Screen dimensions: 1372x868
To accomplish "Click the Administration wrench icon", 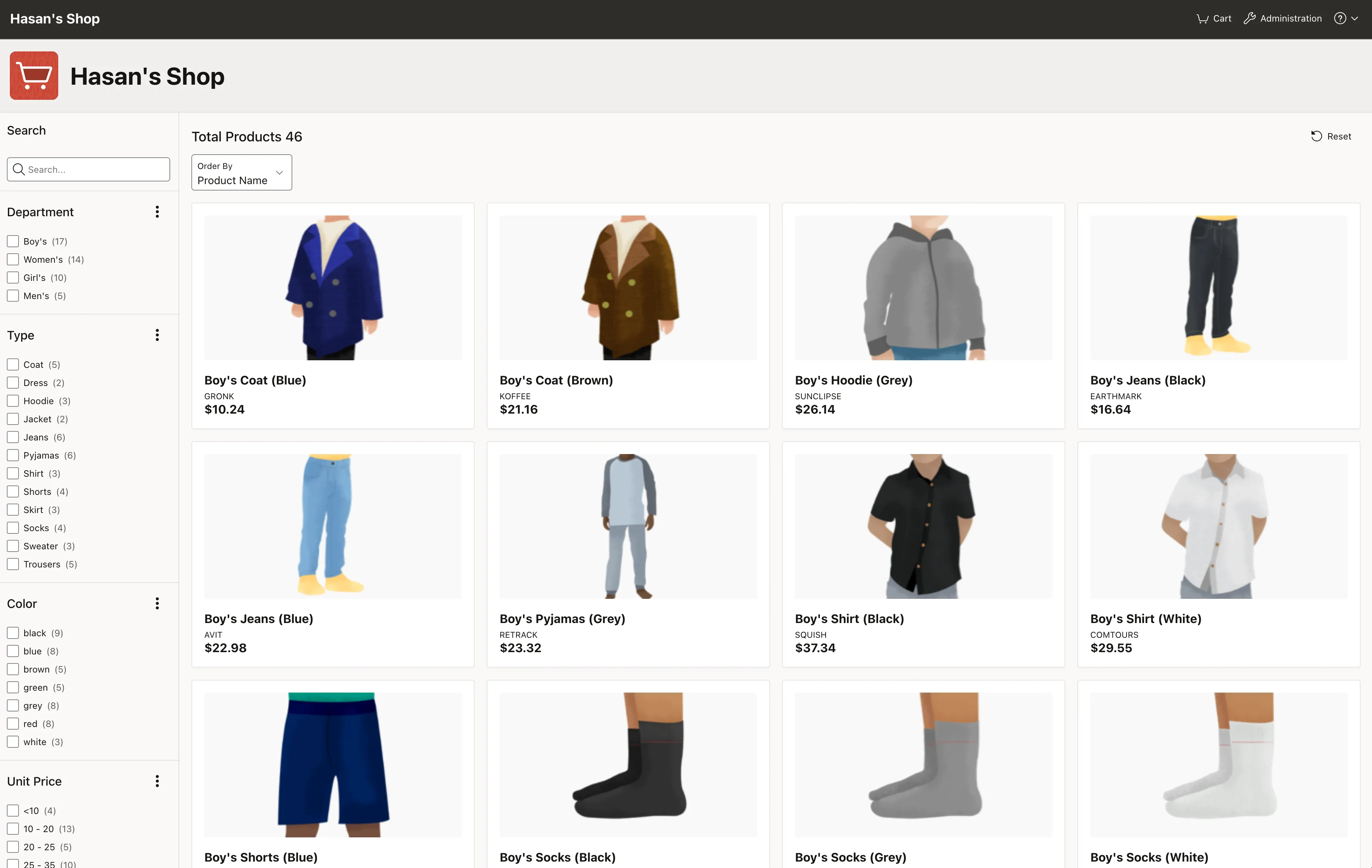I will (1249, 19).
